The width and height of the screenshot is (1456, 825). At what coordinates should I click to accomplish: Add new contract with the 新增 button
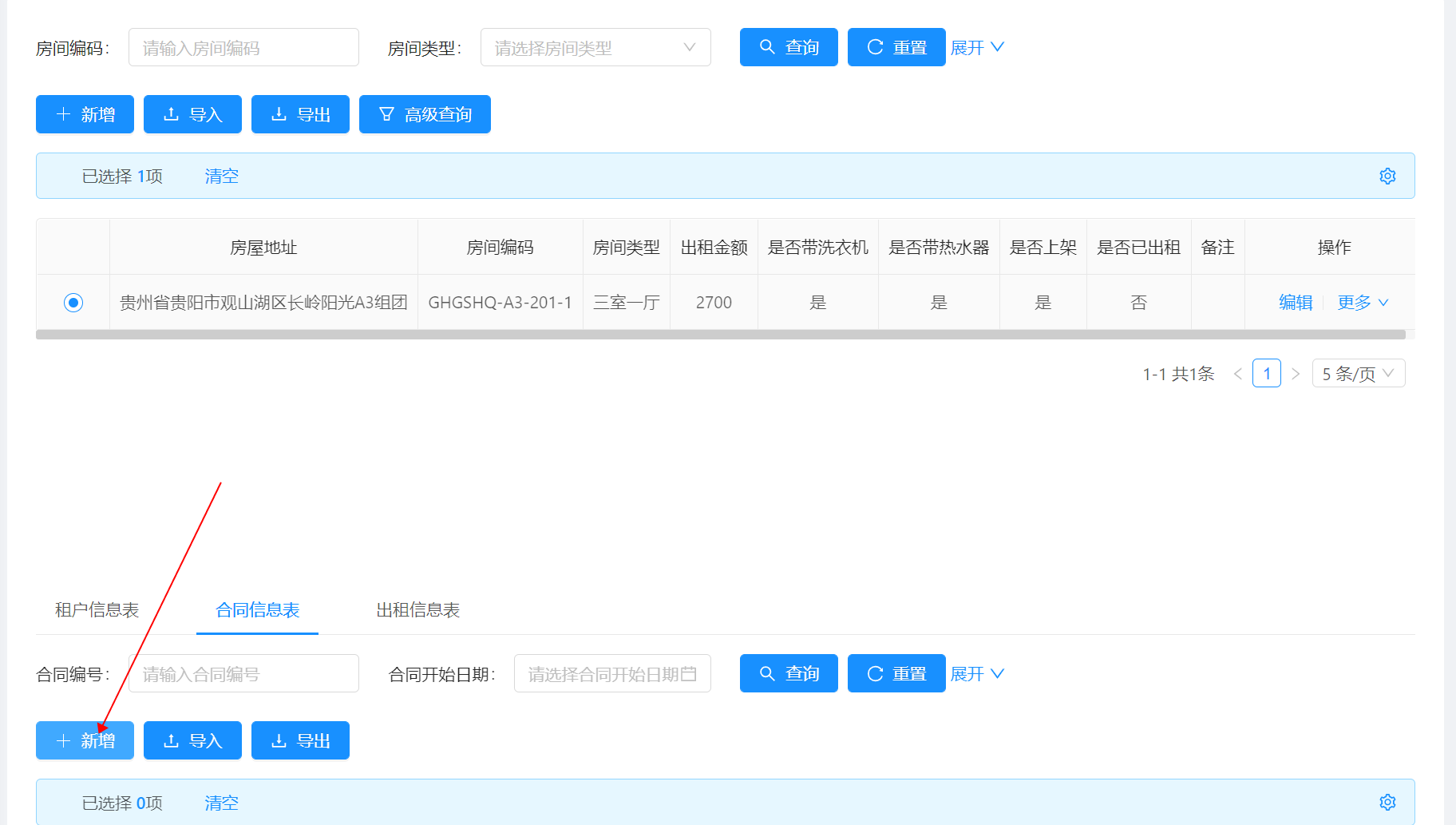pyautogui.click(x=85, y=740)
